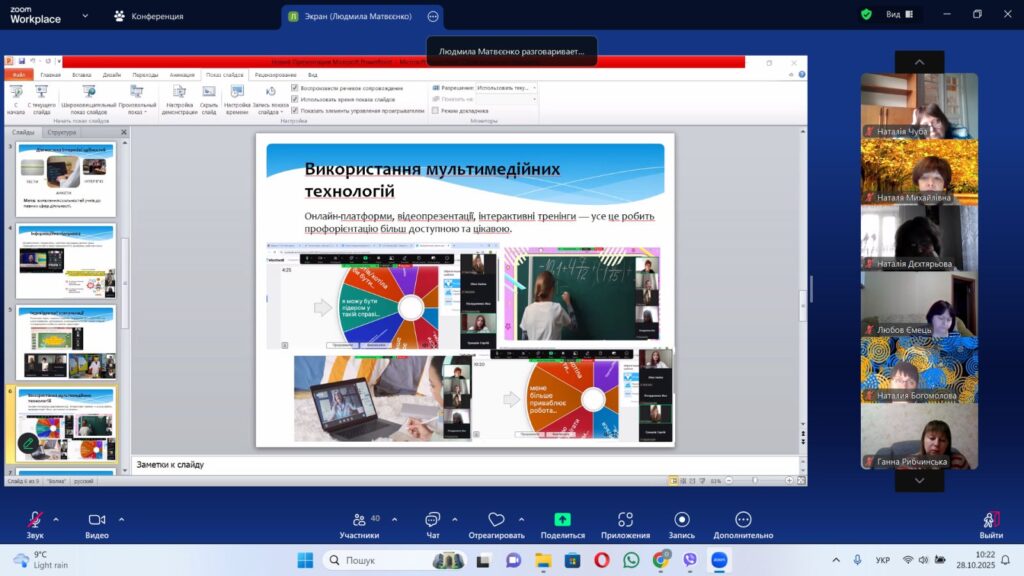This screenshot has height=576, width=1024.
Task: Click the green Поделиться share button
Action: click(x=562, y=520)
